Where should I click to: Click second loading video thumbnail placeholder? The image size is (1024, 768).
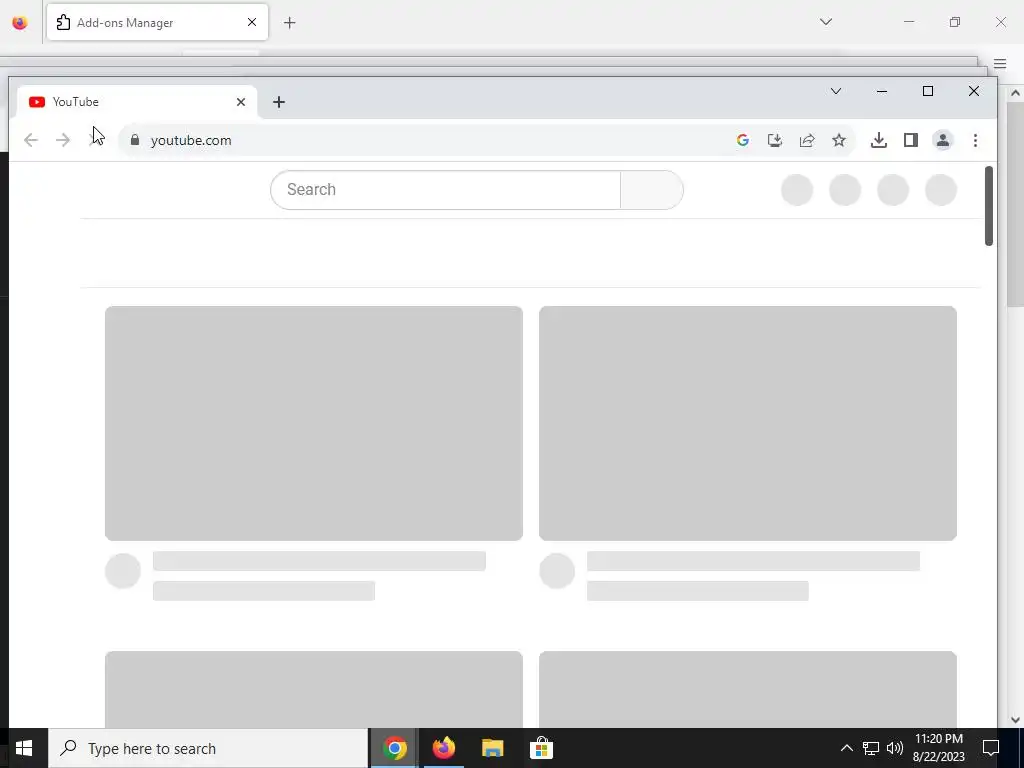(748, 423)
